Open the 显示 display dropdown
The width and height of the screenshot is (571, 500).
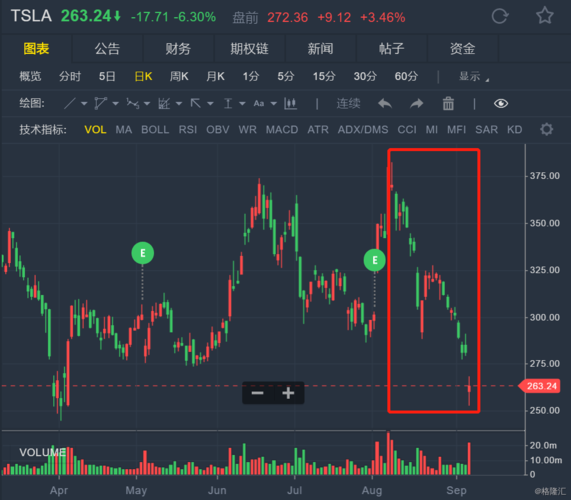[474, 76]
